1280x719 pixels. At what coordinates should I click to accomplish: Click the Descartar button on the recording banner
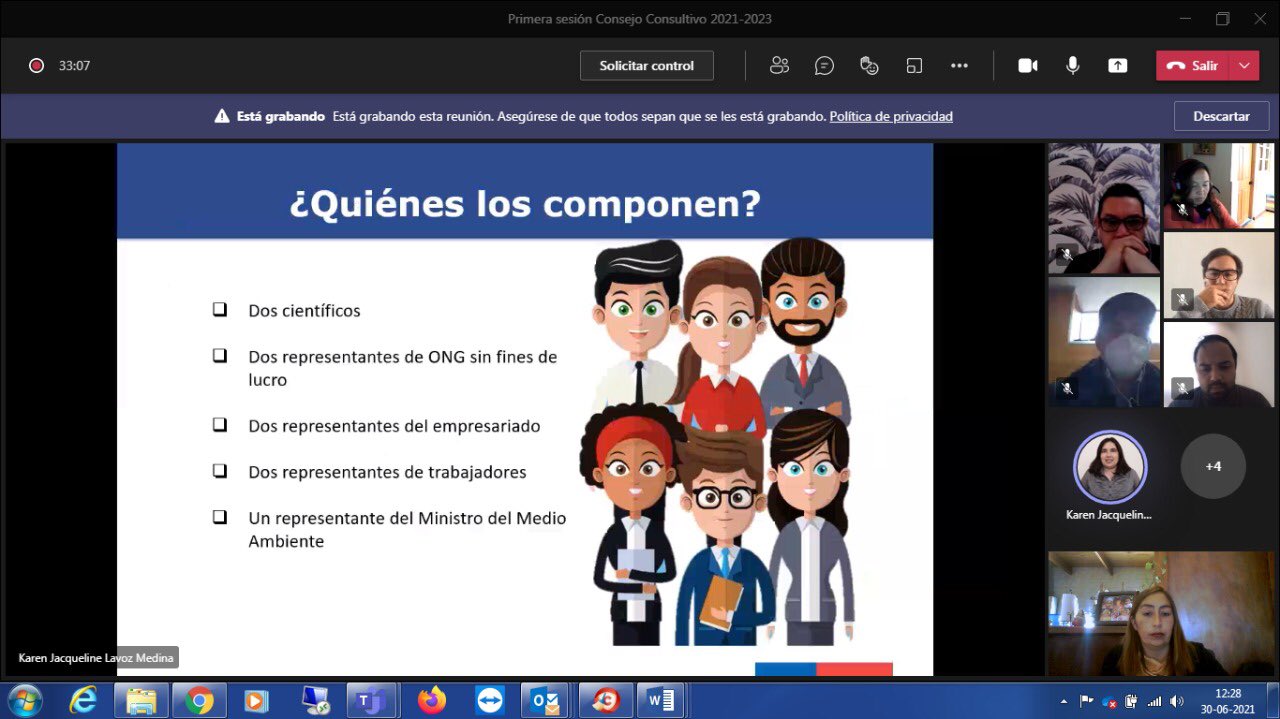click(x=1221, y=116)
